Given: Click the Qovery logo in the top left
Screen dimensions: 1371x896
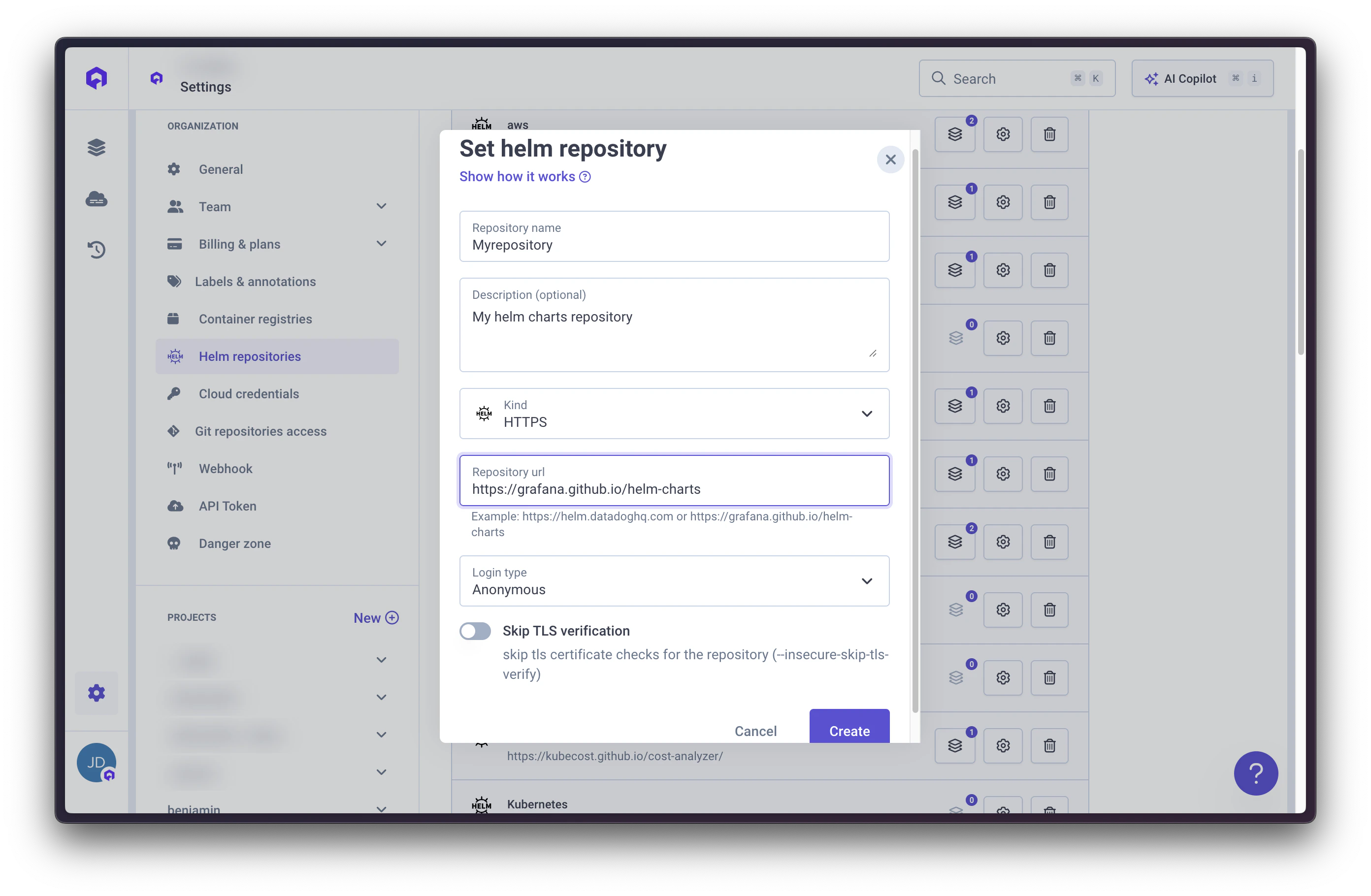Looking at the screenshot, I should (96, 78).
